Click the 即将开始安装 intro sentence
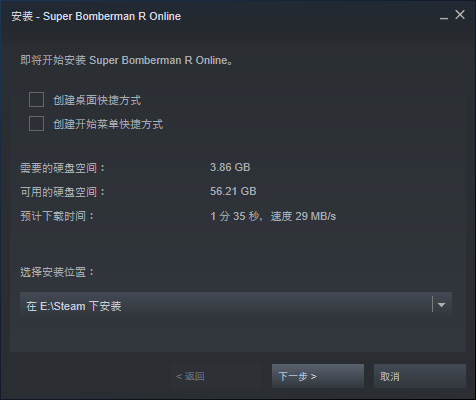 pos(127,60)
